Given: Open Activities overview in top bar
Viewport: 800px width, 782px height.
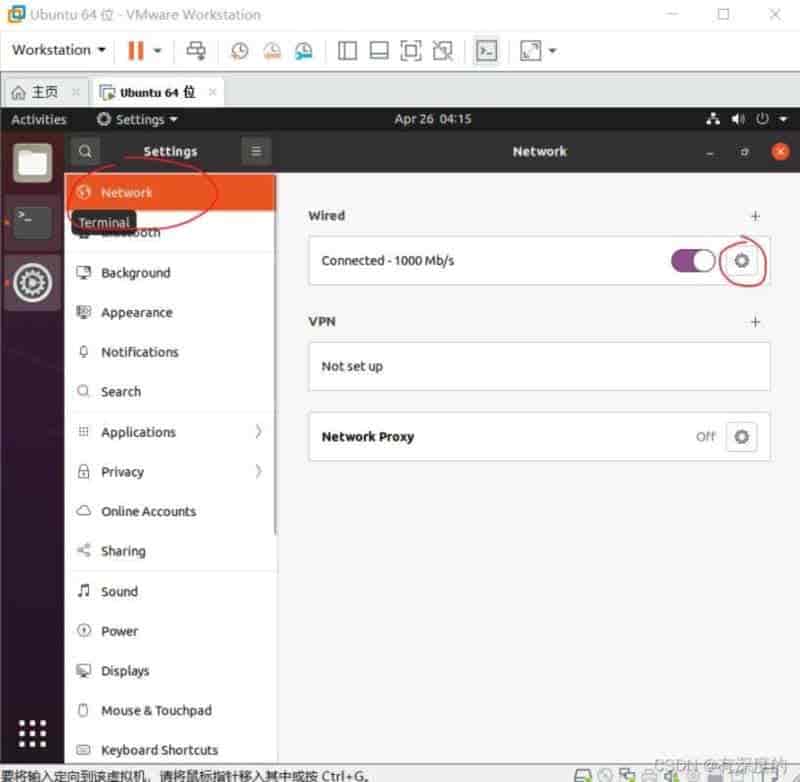Looking at the screenshot, I should pyautogui.click(x=38, y=119).
